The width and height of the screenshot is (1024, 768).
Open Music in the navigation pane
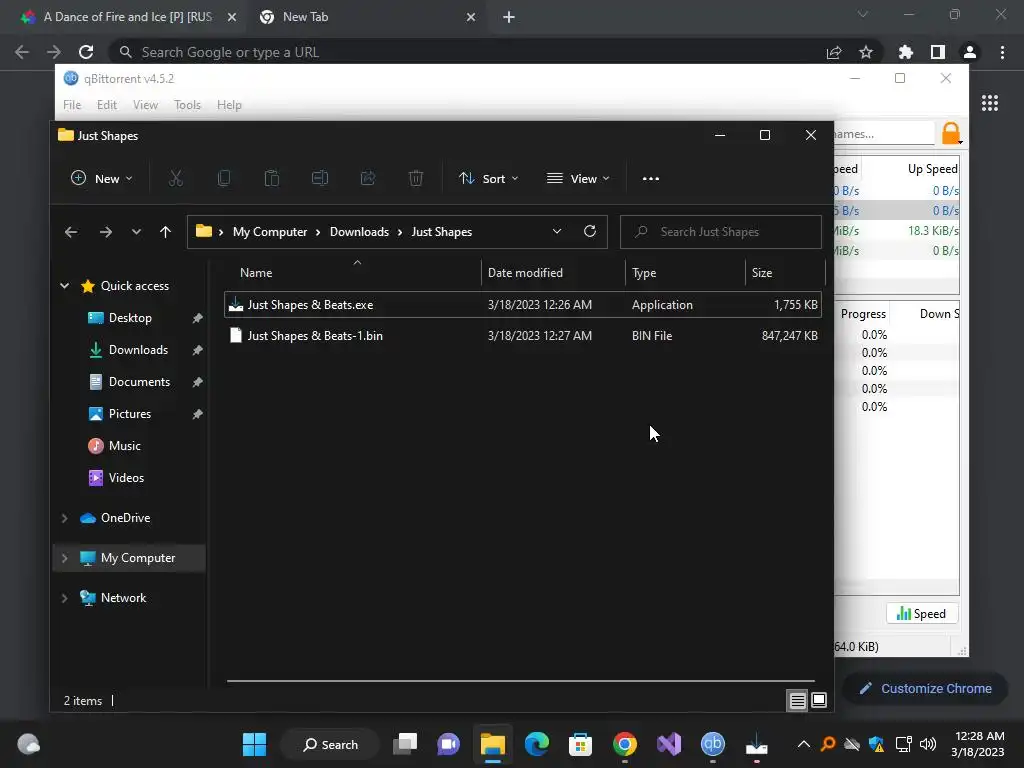pos(124,446)
